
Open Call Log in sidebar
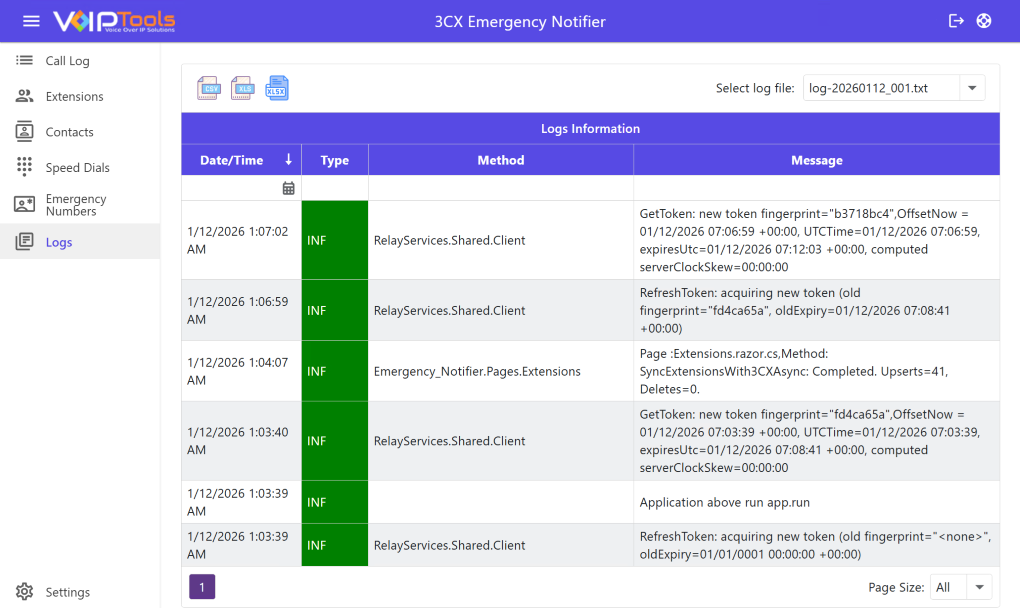(67, 61)
